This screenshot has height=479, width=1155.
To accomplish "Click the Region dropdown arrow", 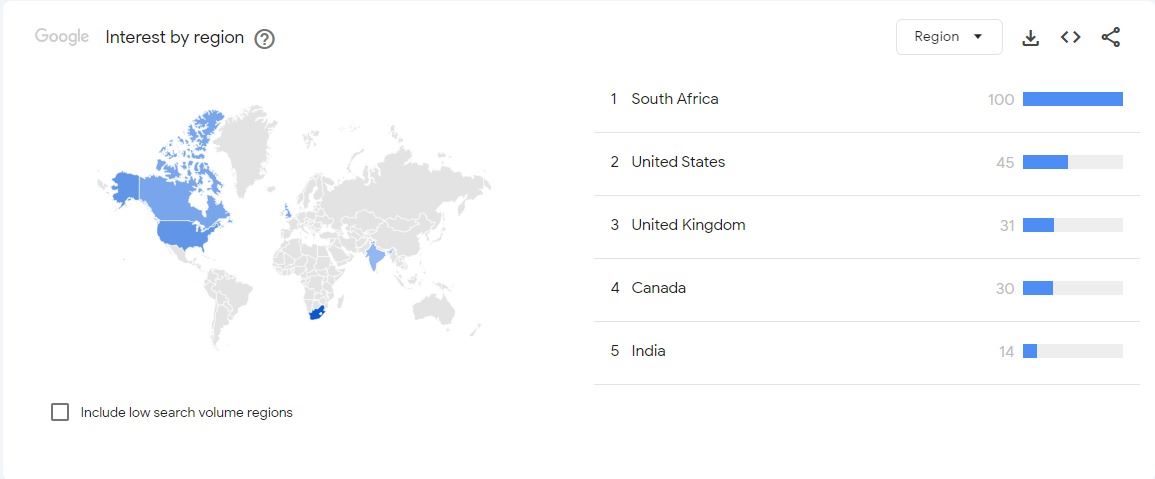I will point(978,37).
